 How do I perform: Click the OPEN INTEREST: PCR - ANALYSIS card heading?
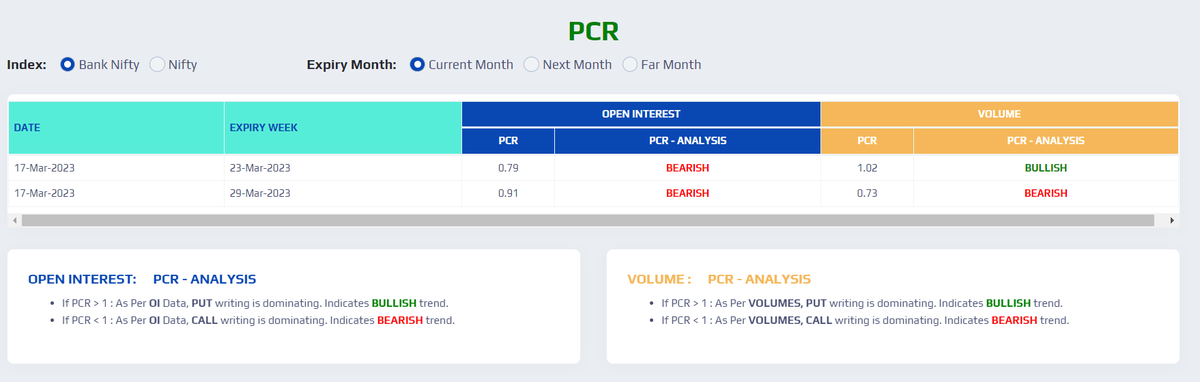coord(142,279)
